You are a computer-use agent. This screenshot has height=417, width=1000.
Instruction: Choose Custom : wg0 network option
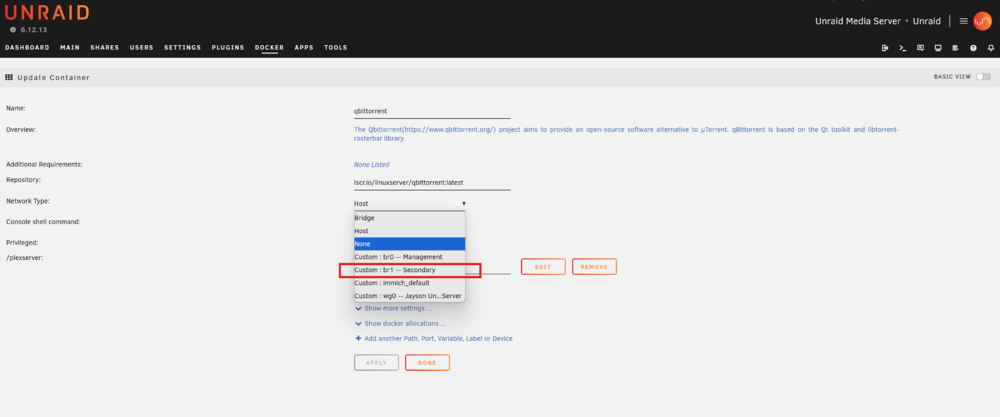click(410, 296)
